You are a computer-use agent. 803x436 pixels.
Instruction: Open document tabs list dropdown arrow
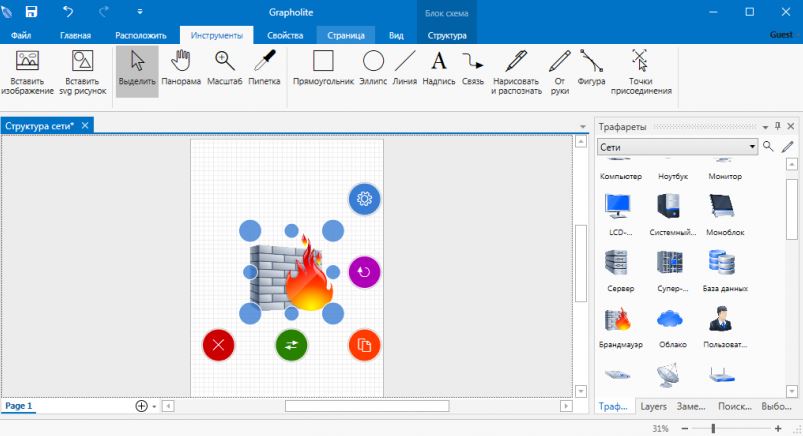(583, 126)
